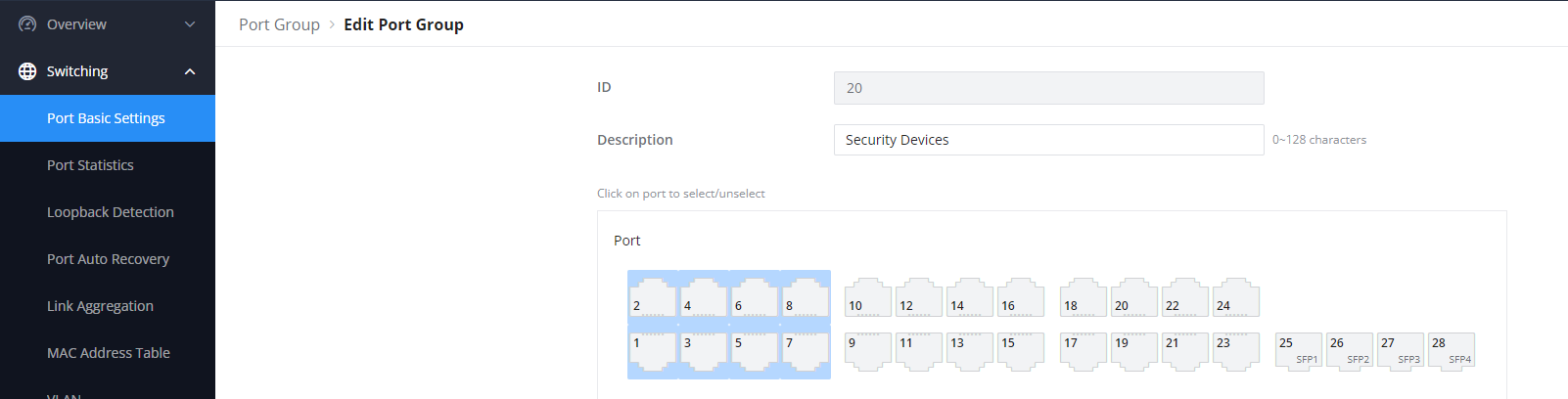The image size is (1568, 399).
Task: Select port 10 icon
Action: [x=868, y=297]
